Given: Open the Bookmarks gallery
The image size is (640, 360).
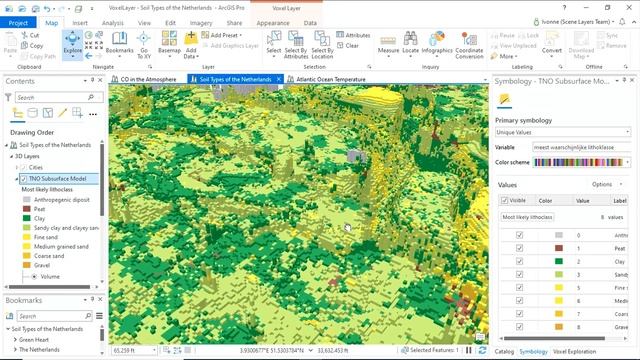Looking at the screenshot, I should 119,43.
